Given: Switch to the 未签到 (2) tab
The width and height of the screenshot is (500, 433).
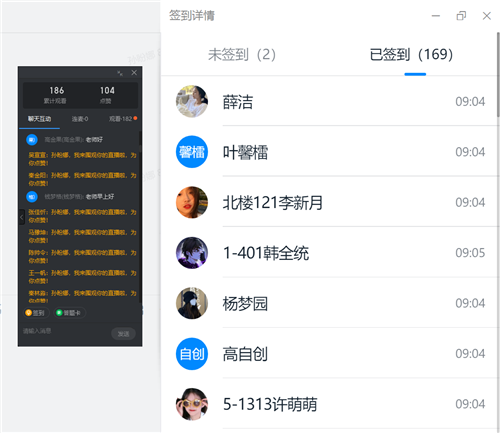Looking at the screenshot, I should pyautogui.click(x=242, y=54).
